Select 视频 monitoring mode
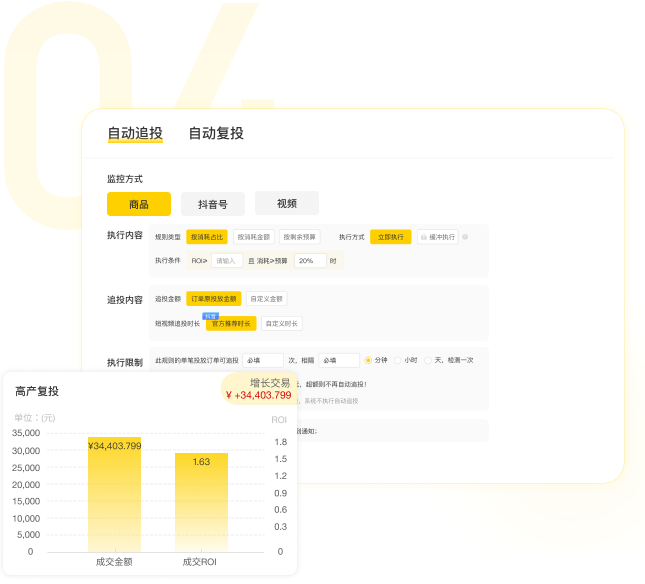645x584 pixels. click(x=287, y=203)
